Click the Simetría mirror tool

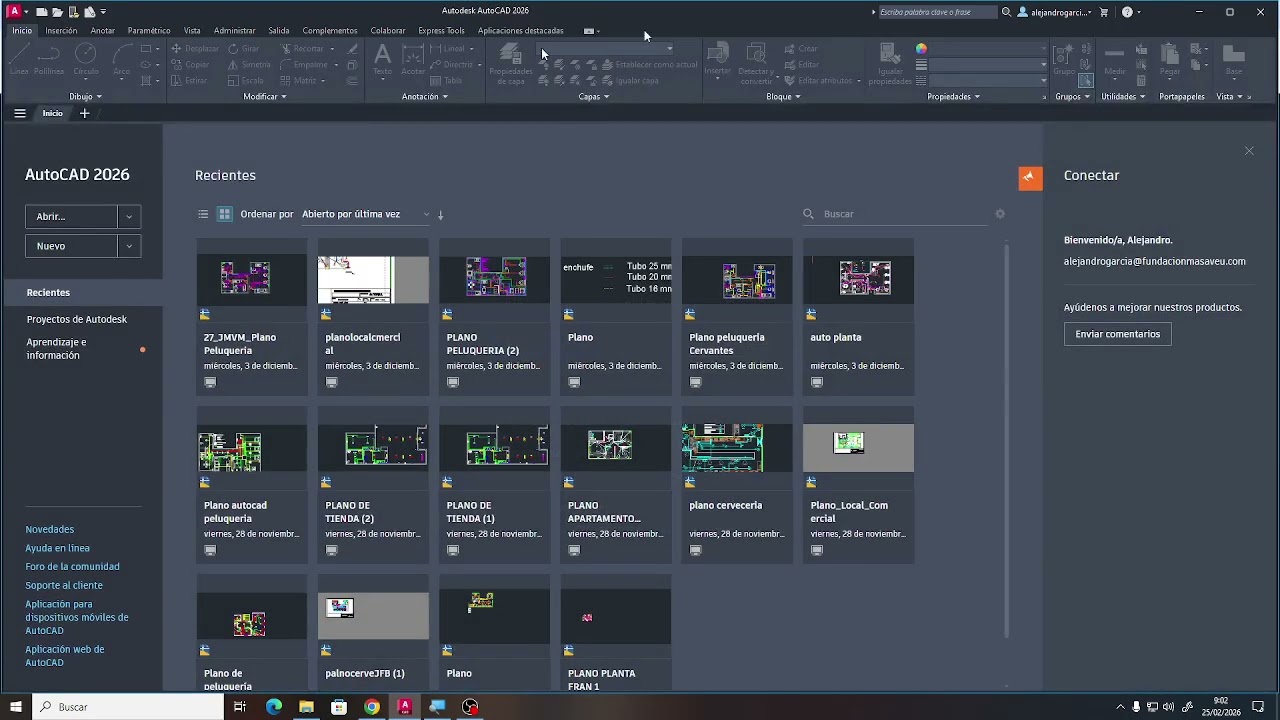(249, 64)
